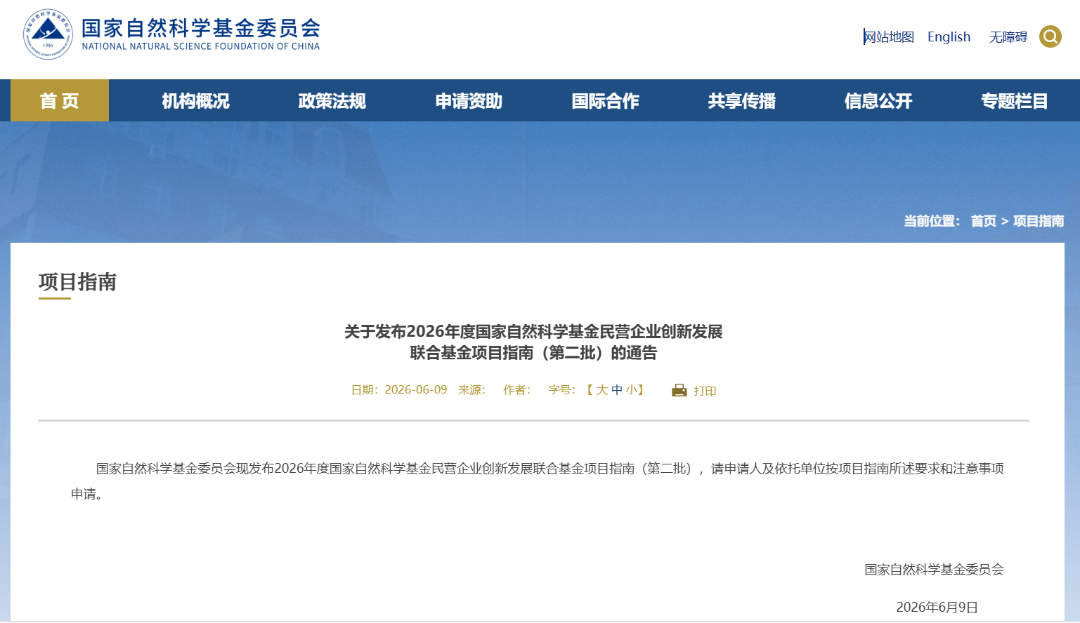This screenshot has height=623, width=1080.
Task: Go to 申请资助 section
Action: tap(468, 101)
